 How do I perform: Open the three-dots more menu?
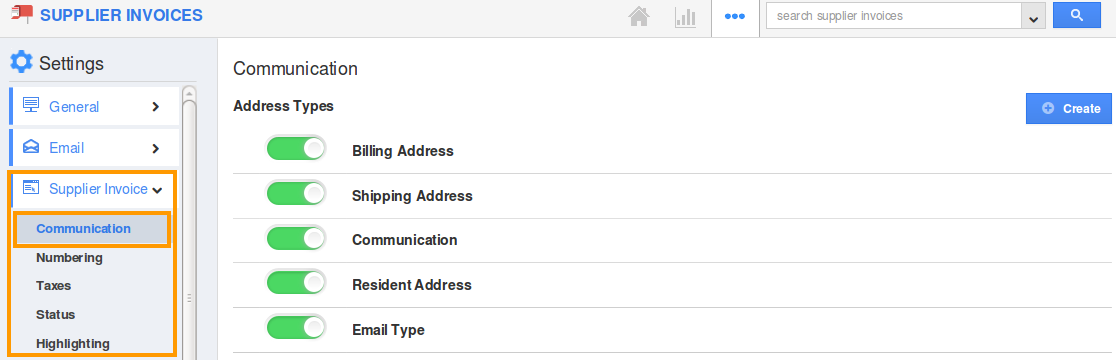[x=735, y=16]
